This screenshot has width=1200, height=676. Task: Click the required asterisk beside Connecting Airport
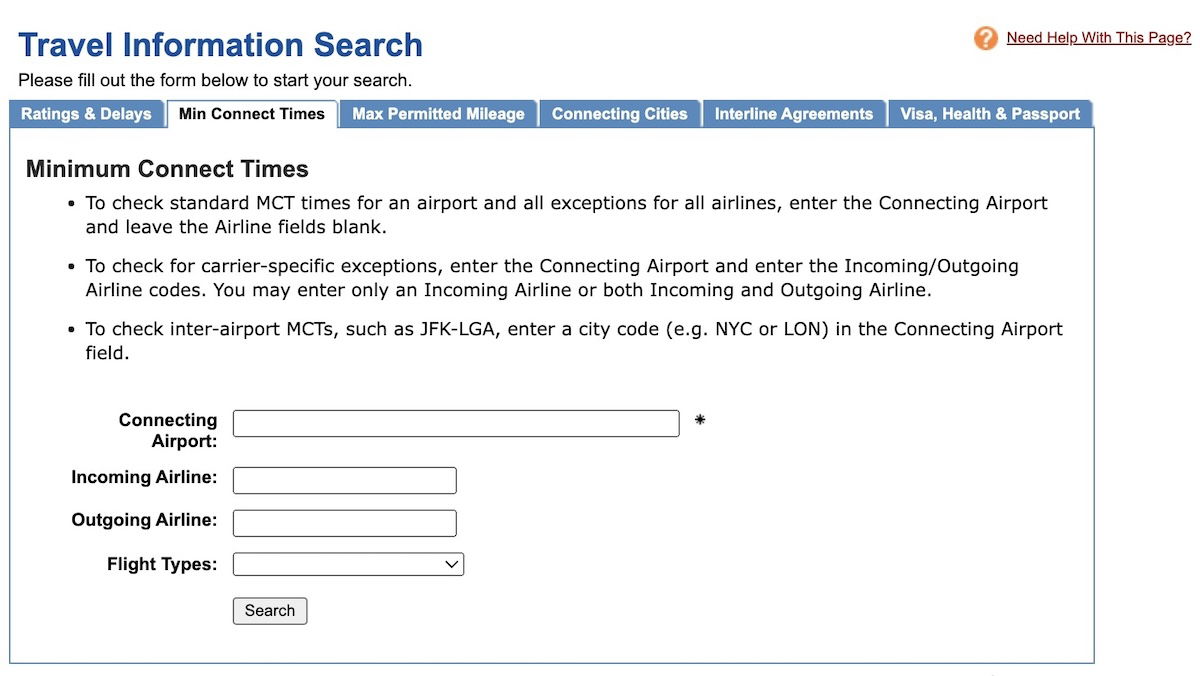(700, 420)
